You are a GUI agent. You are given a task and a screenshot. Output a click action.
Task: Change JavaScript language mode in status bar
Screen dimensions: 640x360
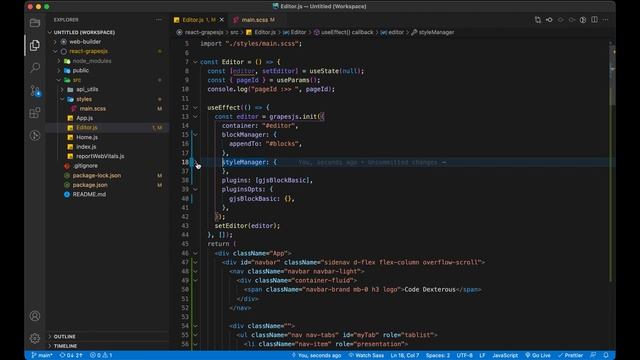click(x=505, y=355)
